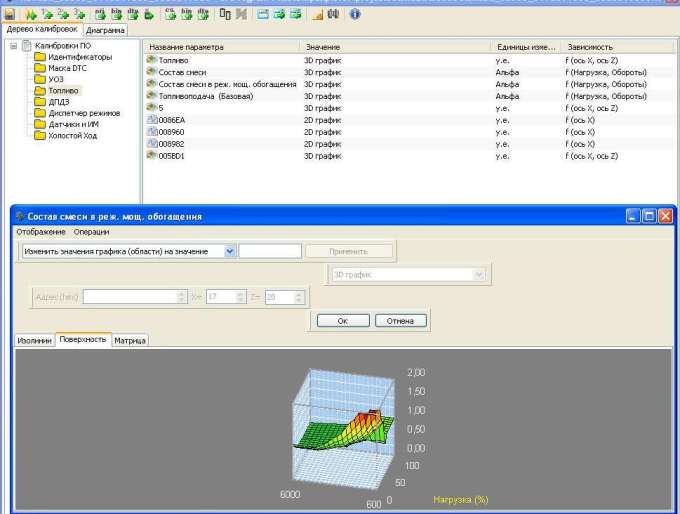Click the first toolbar icon at far left
This screenshot has width=680, height=514.
[x=9, y=15]
